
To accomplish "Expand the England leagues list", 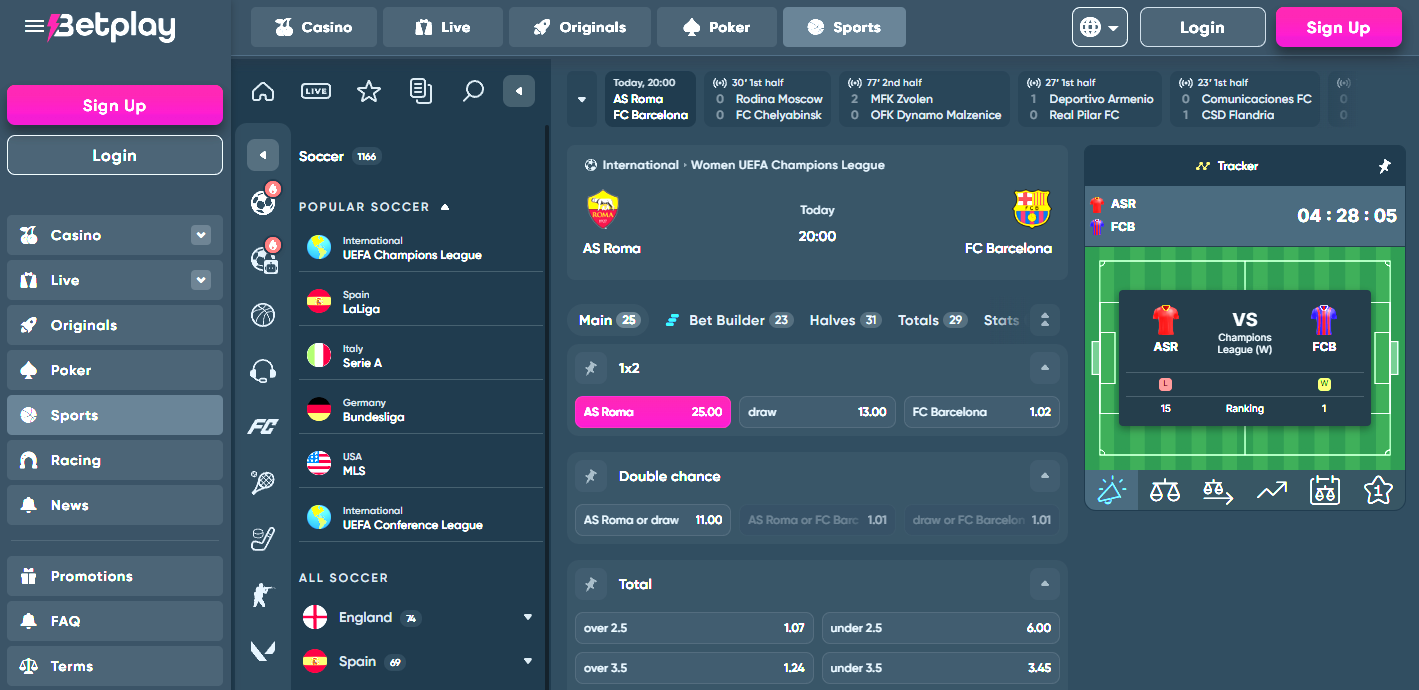I will pos(527,618).
